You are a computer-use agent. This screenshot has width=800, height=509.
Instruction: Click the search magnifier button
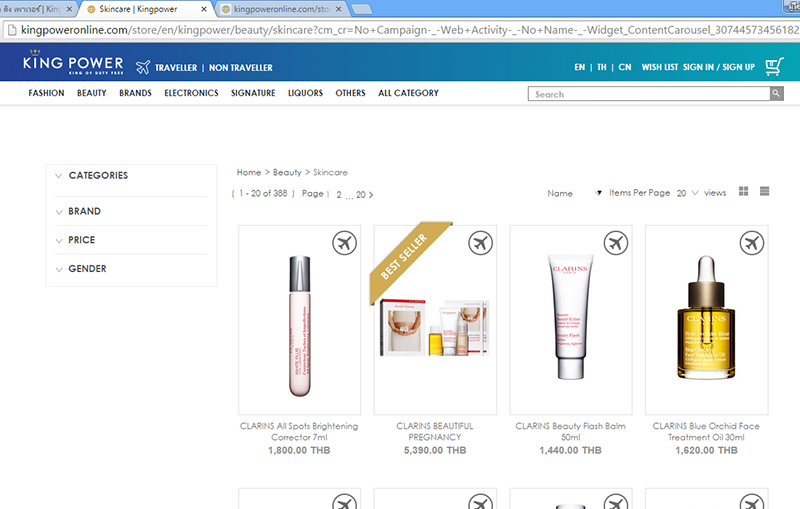pos(776,94)
